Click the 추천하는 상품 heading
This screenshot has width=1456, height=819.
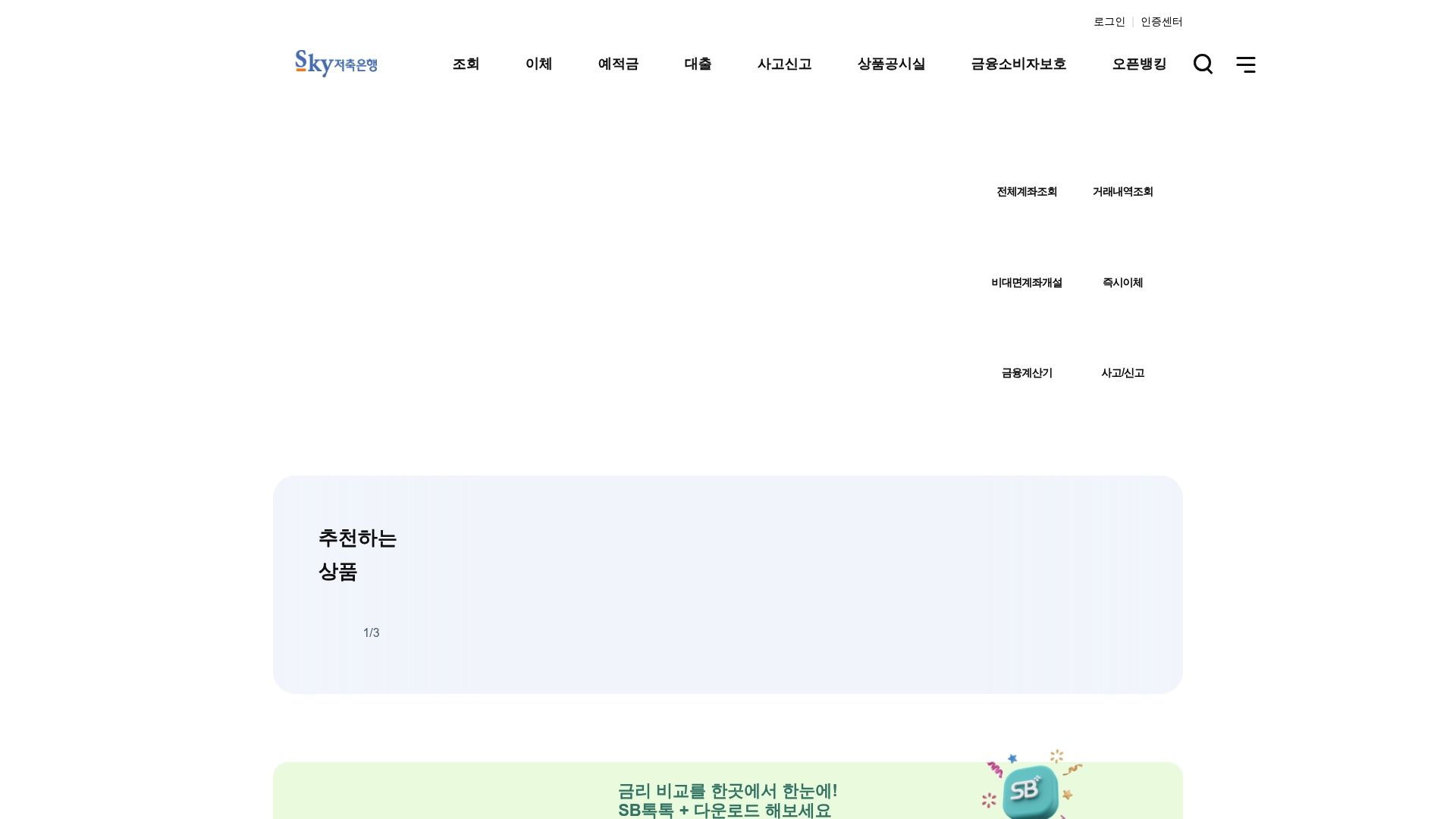point(357,555)
